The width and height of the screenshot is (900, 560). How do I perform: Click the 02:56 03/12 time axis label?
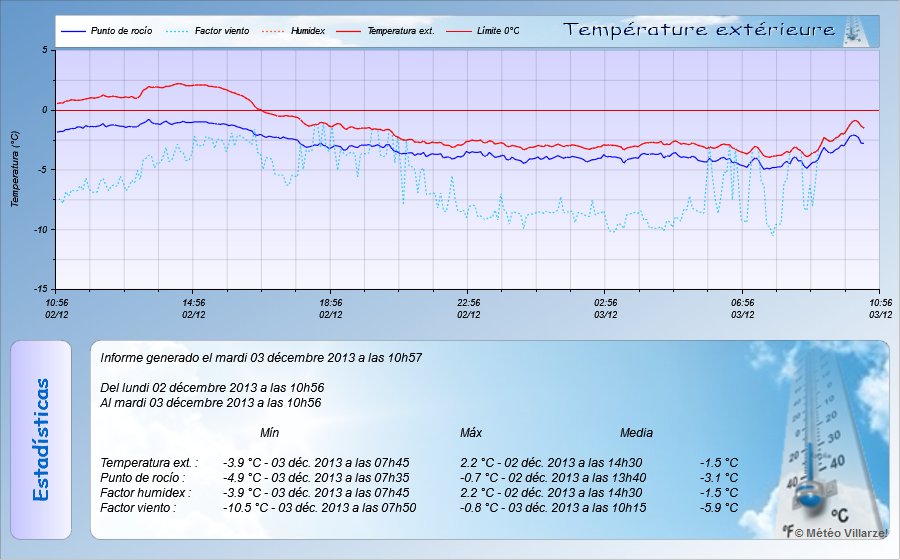point(605,307)
